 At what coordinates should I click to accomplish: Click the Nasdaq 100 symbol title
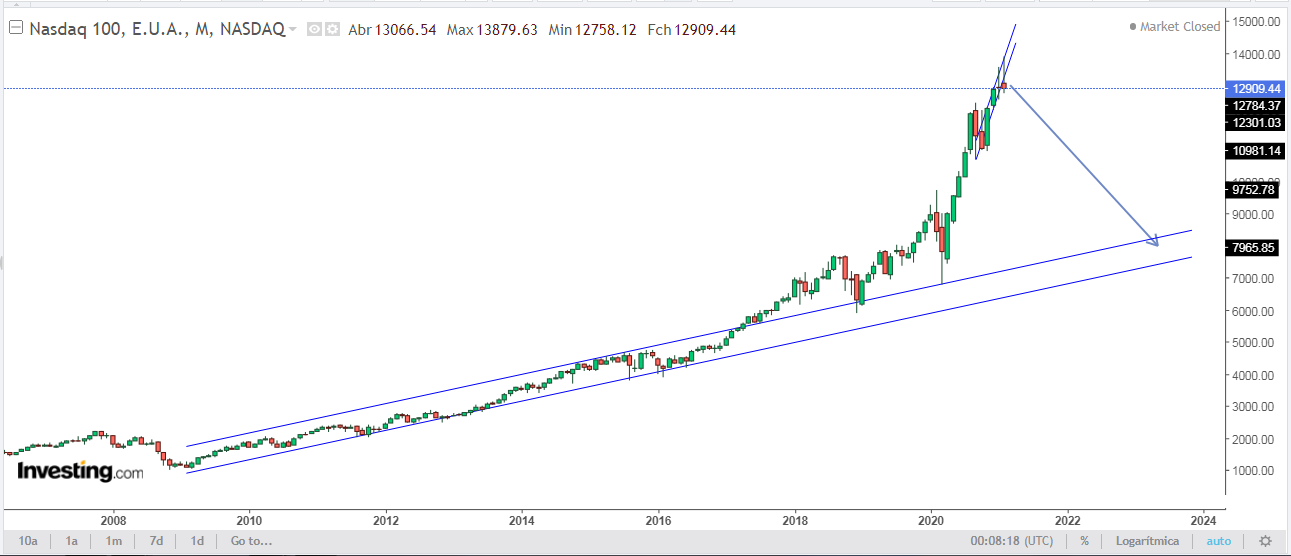156,30
